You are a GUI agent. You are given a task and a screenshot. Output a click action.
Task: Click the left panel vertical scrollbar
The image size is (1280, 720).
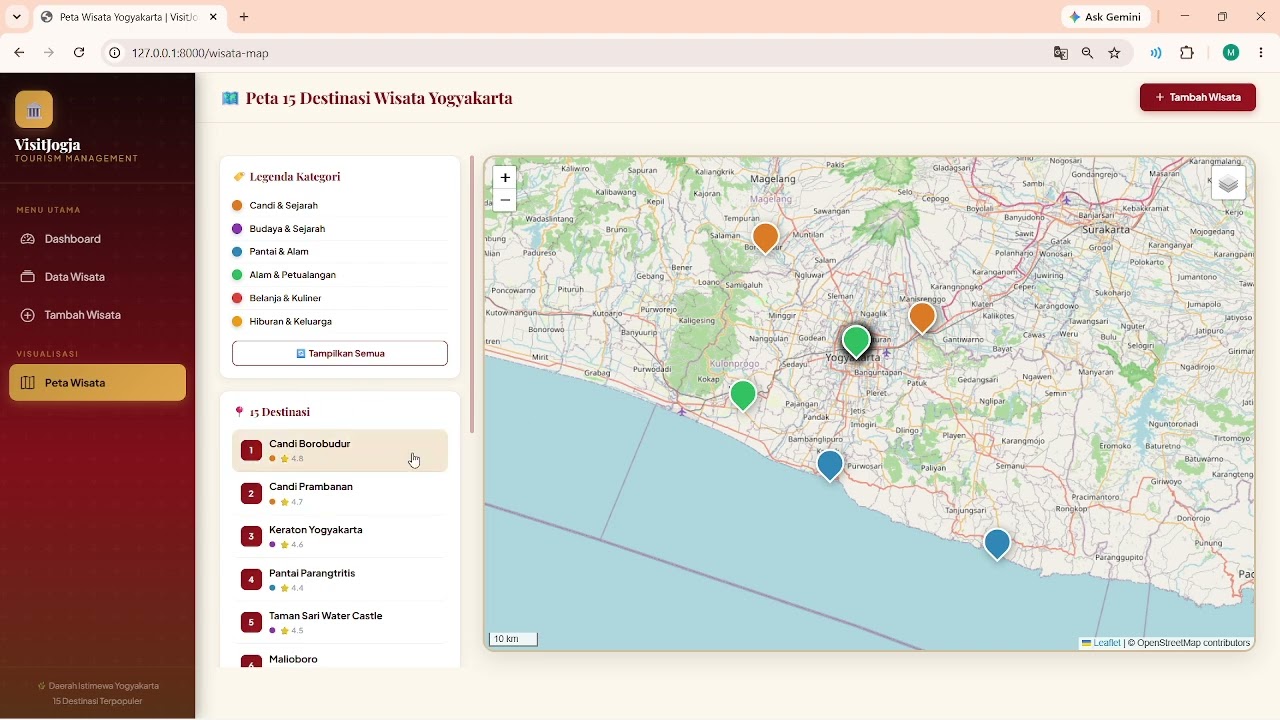pyautogui.click(x=471, y=295)
